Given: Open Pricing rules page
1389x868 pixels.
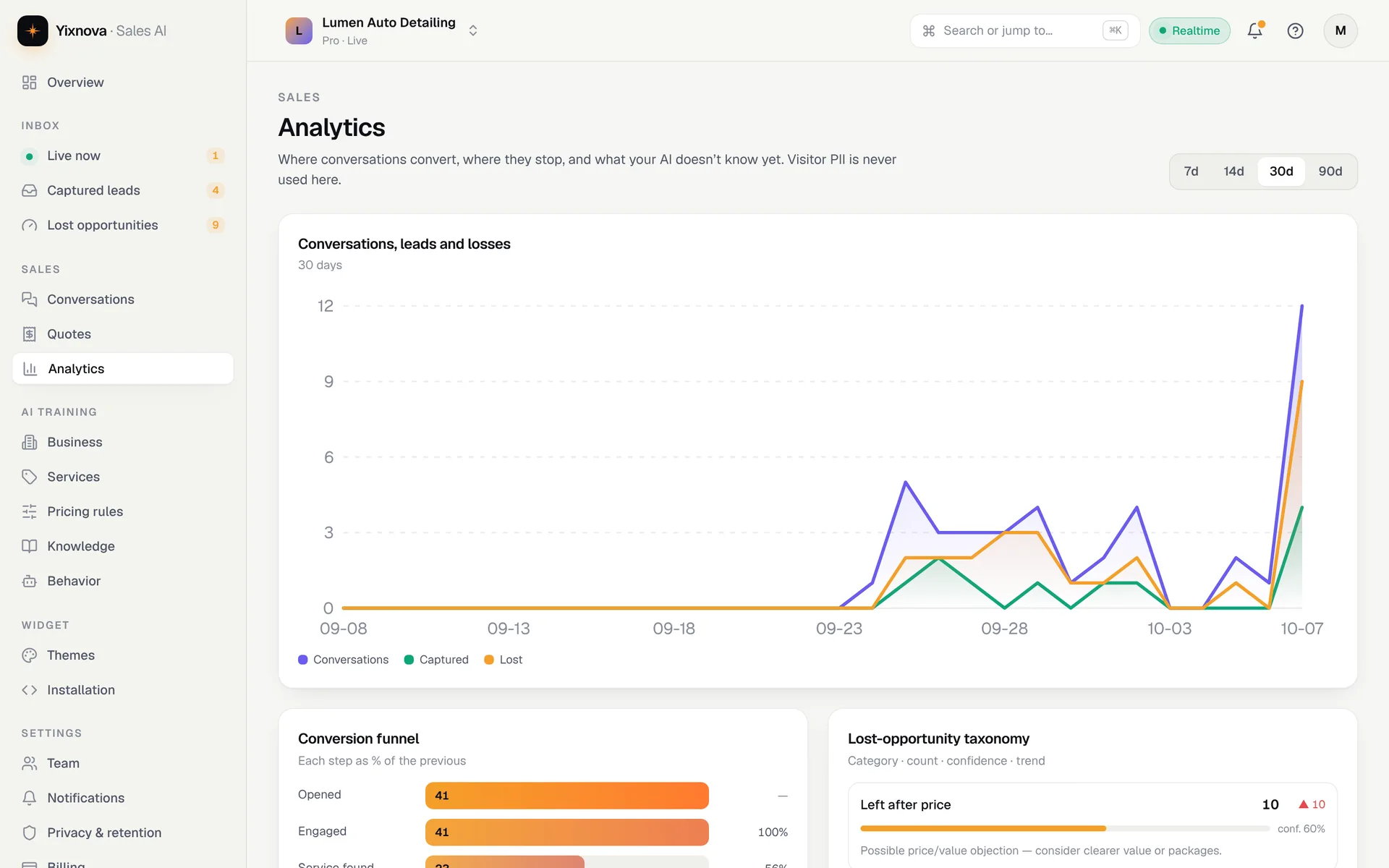Looking at the screenshot, I should (x=123, y=511).
